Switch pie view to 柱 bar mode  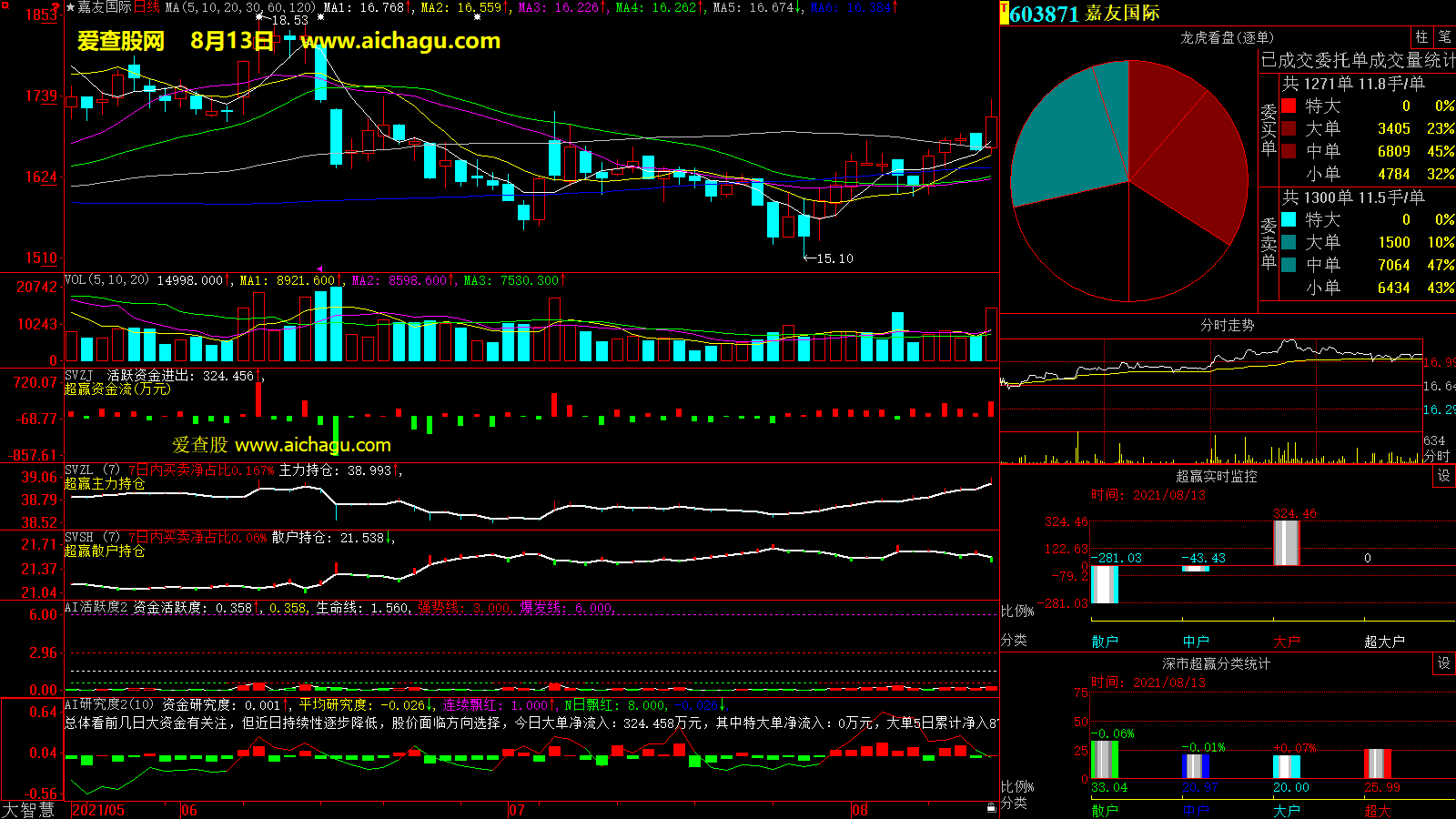point(1421,36)
